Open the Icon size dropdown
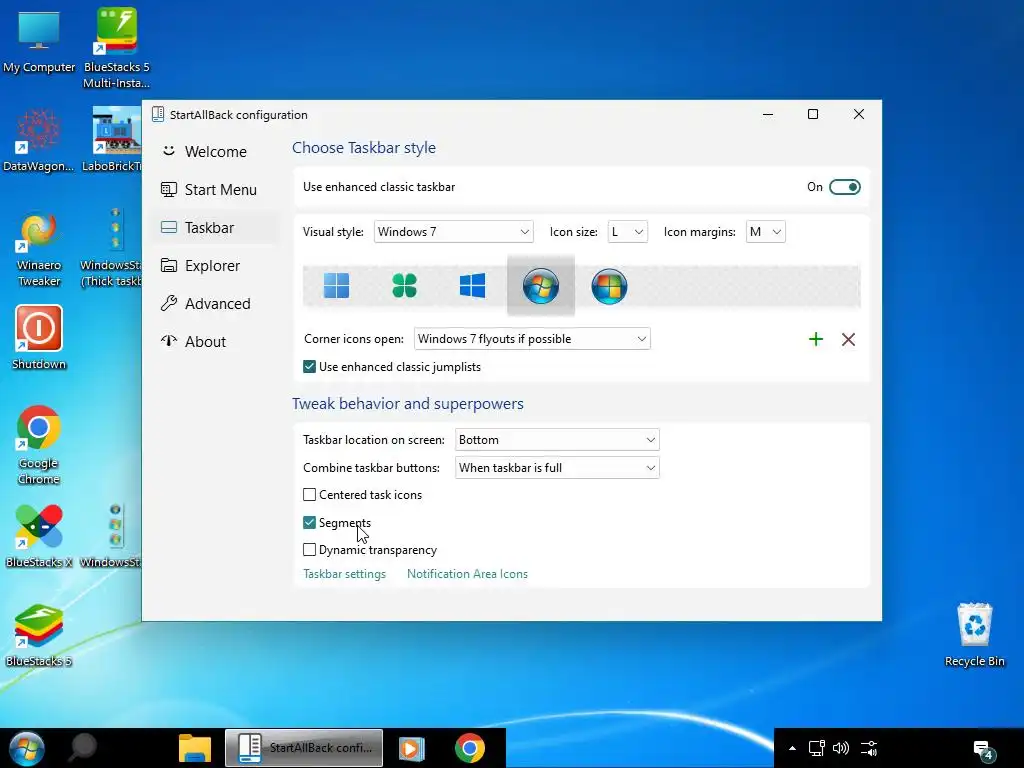This screenshot has height=768, width=1024. coord(628,232)
